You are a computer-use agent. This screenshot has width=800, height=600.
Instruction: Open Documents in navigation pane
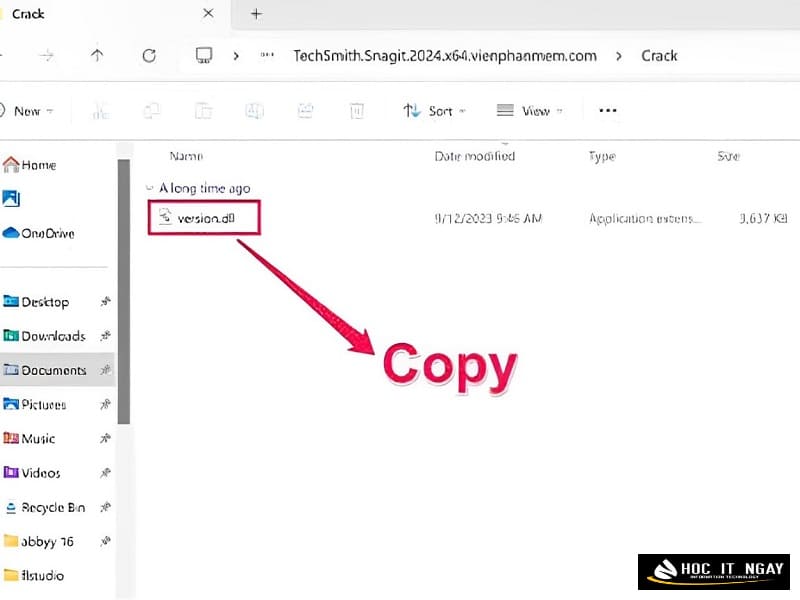pyautogui.click(x=44, y=370)
